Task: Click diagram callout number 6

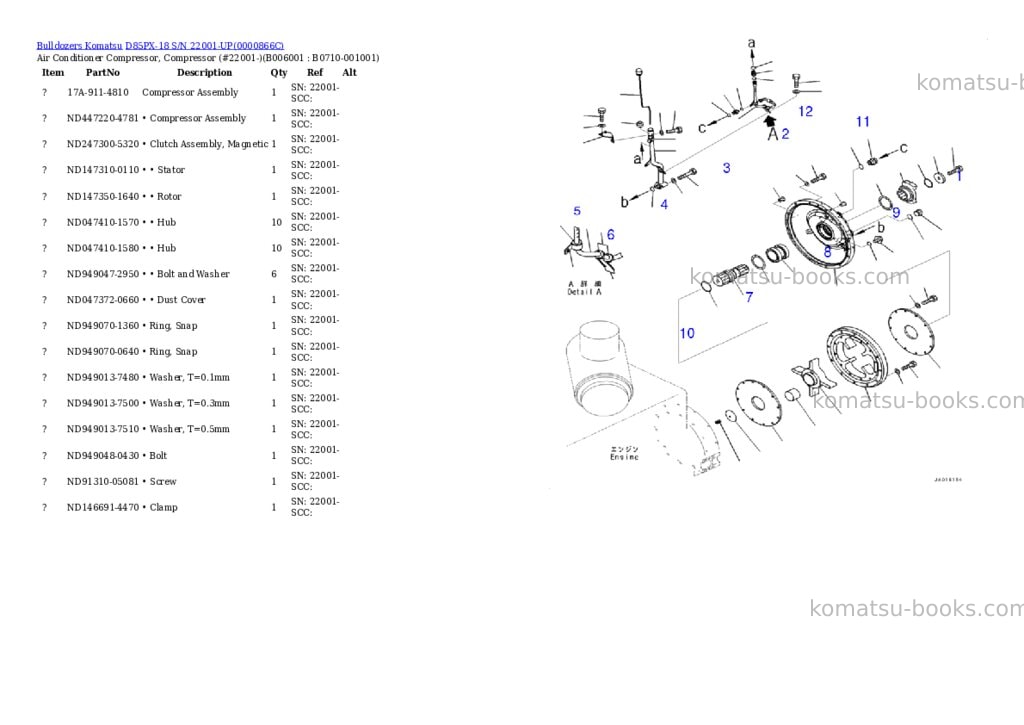Action: coord(610,234)
